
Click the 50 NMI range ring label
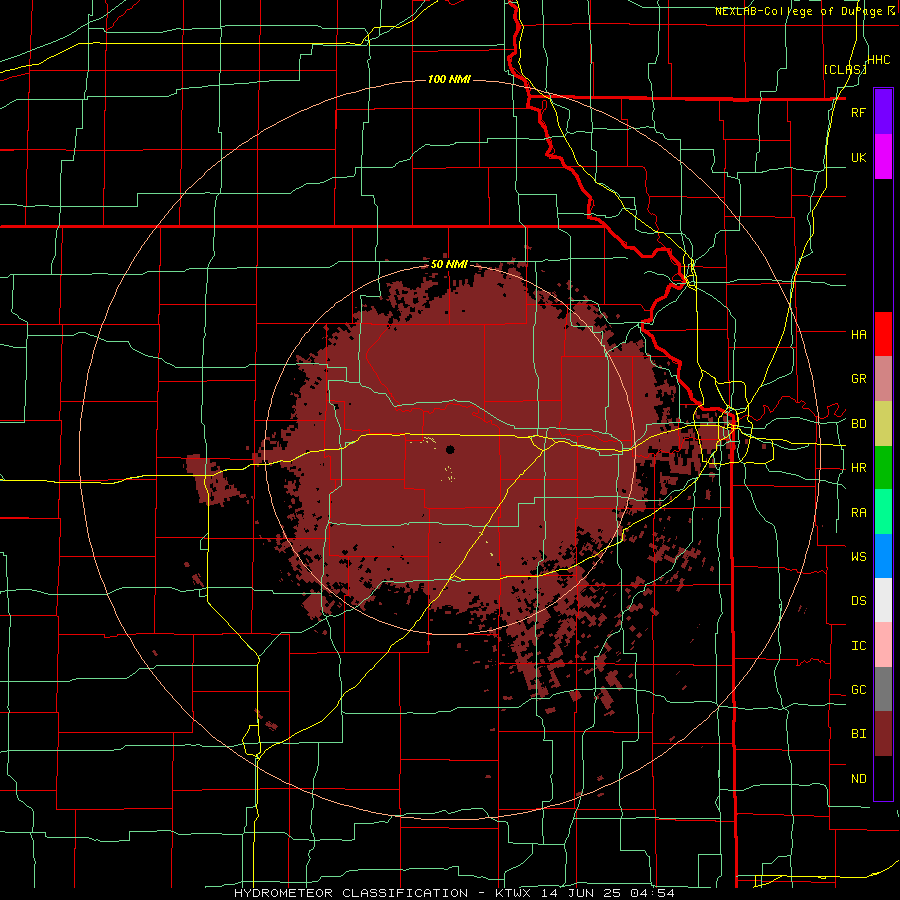[x=449, y=265]
